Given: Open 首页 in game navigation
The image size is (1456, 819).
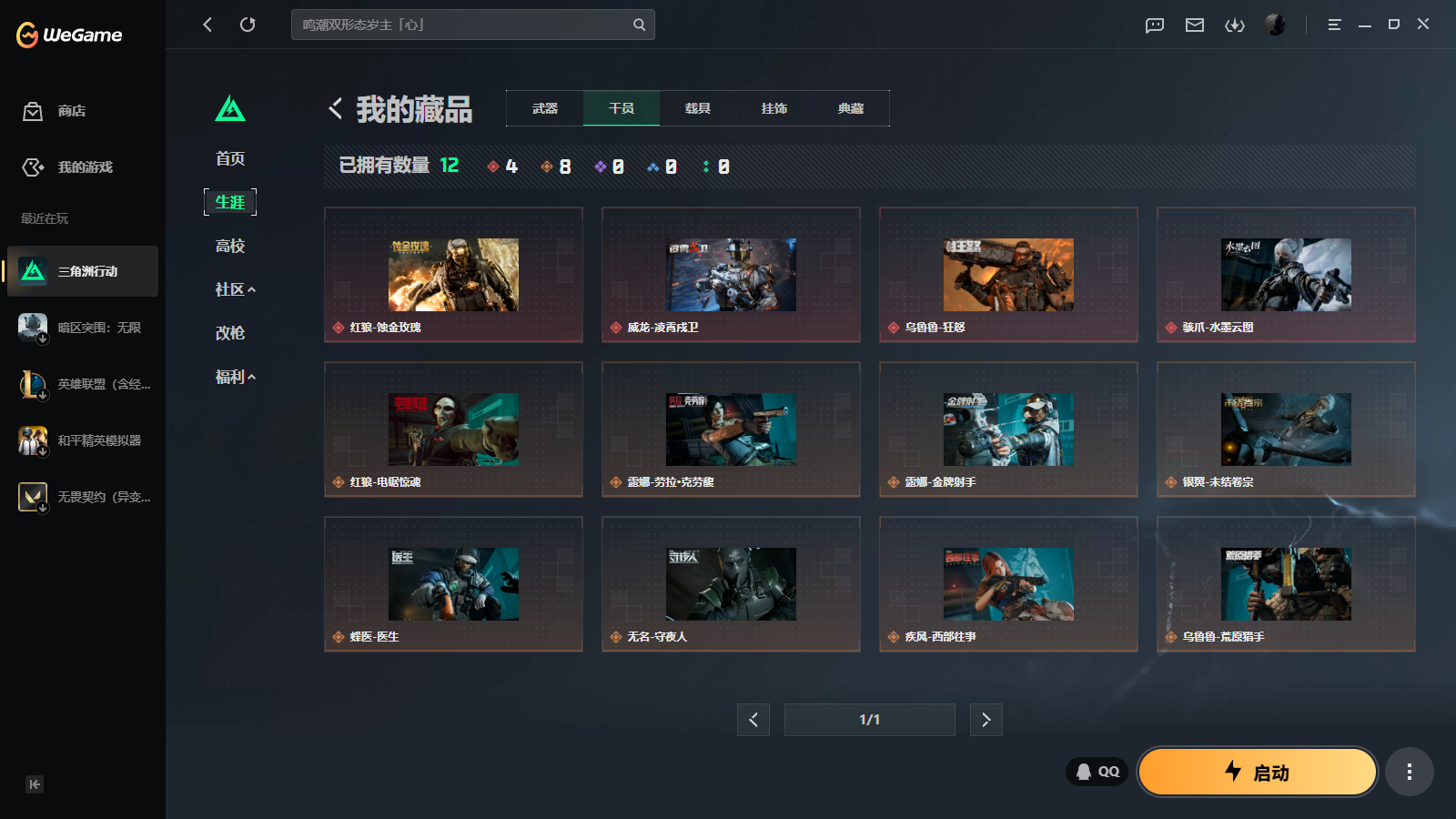Looking at the screenshot, I should 230,158.
